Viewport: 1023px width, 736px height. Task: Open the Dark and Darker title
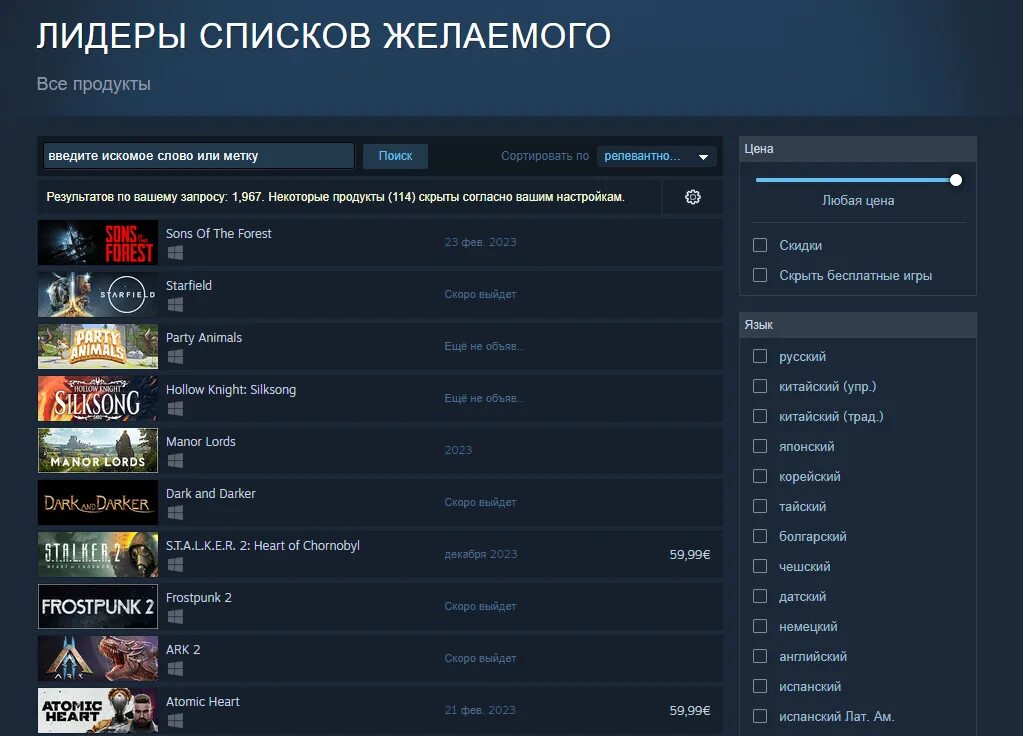coord(211,494)
